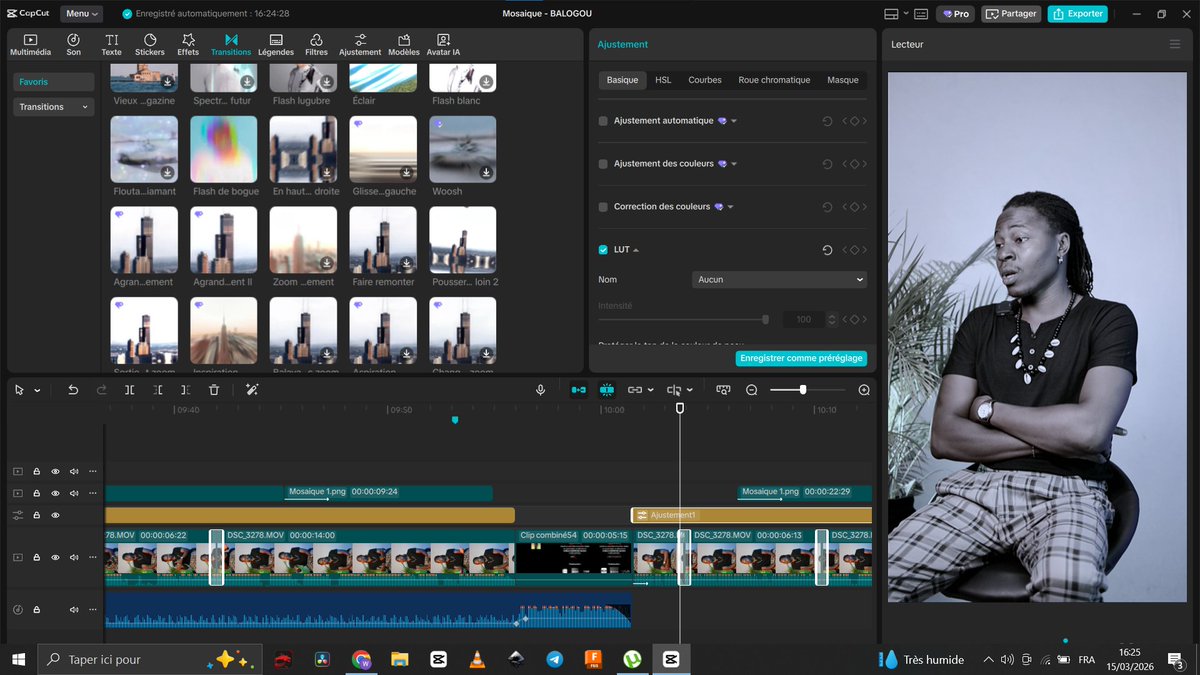
Task: Reset the LUT adjustment with its reset icon
Action: pyautogui.click(x=827, y=250)
